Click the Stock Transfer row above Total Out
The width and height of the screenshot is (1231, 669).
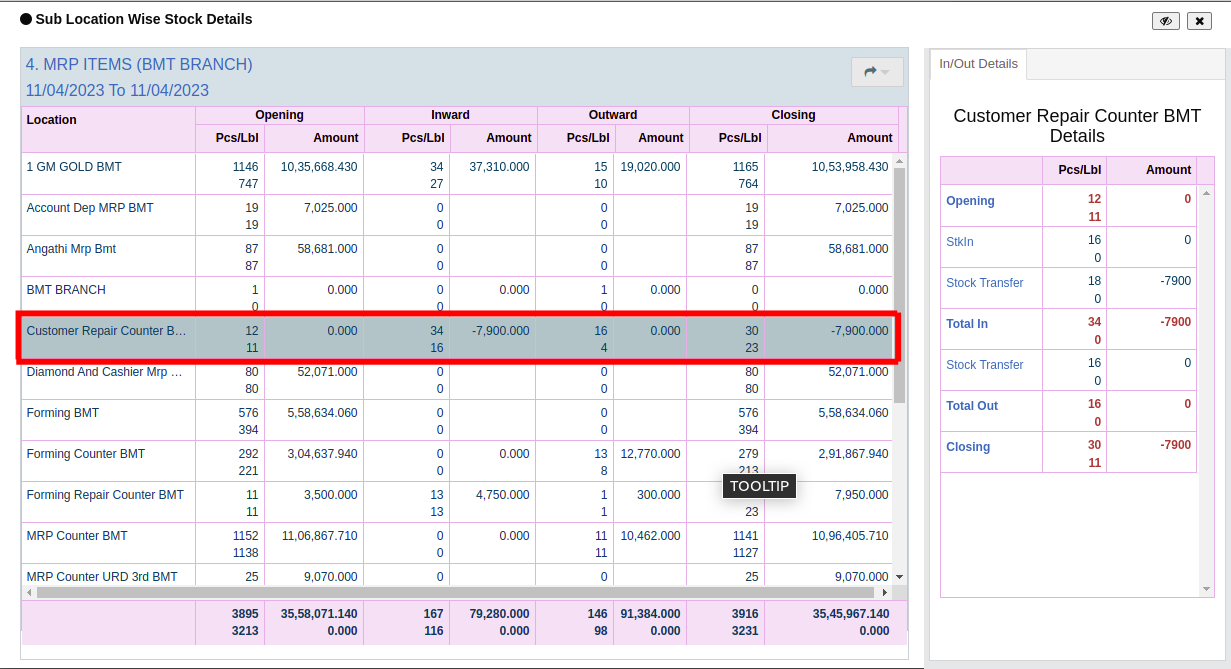pos(1069,370)
